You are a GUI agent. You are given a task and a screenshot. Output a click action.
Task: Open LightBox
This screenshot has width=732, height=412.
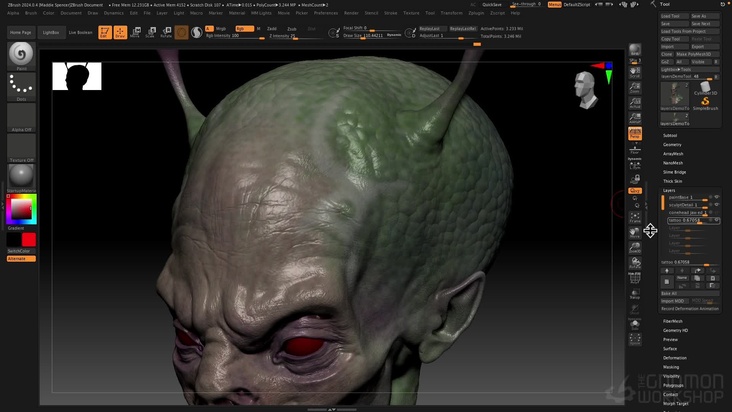51,33
